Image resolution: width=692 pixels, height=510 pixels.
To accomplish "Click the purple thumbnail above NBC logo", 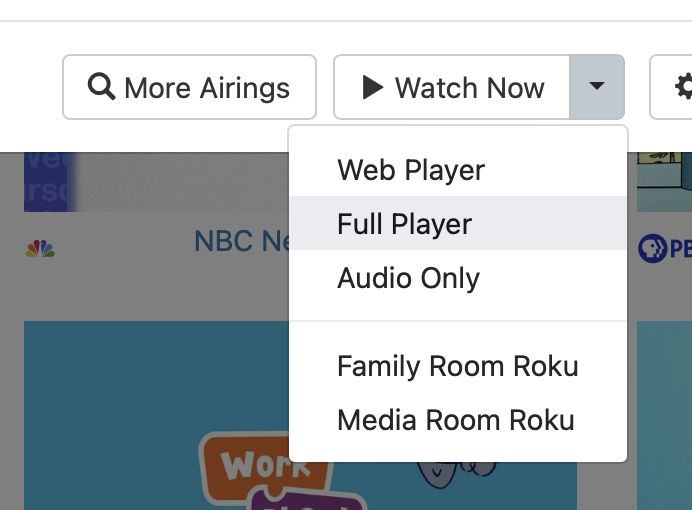I will tap(50, 182).
